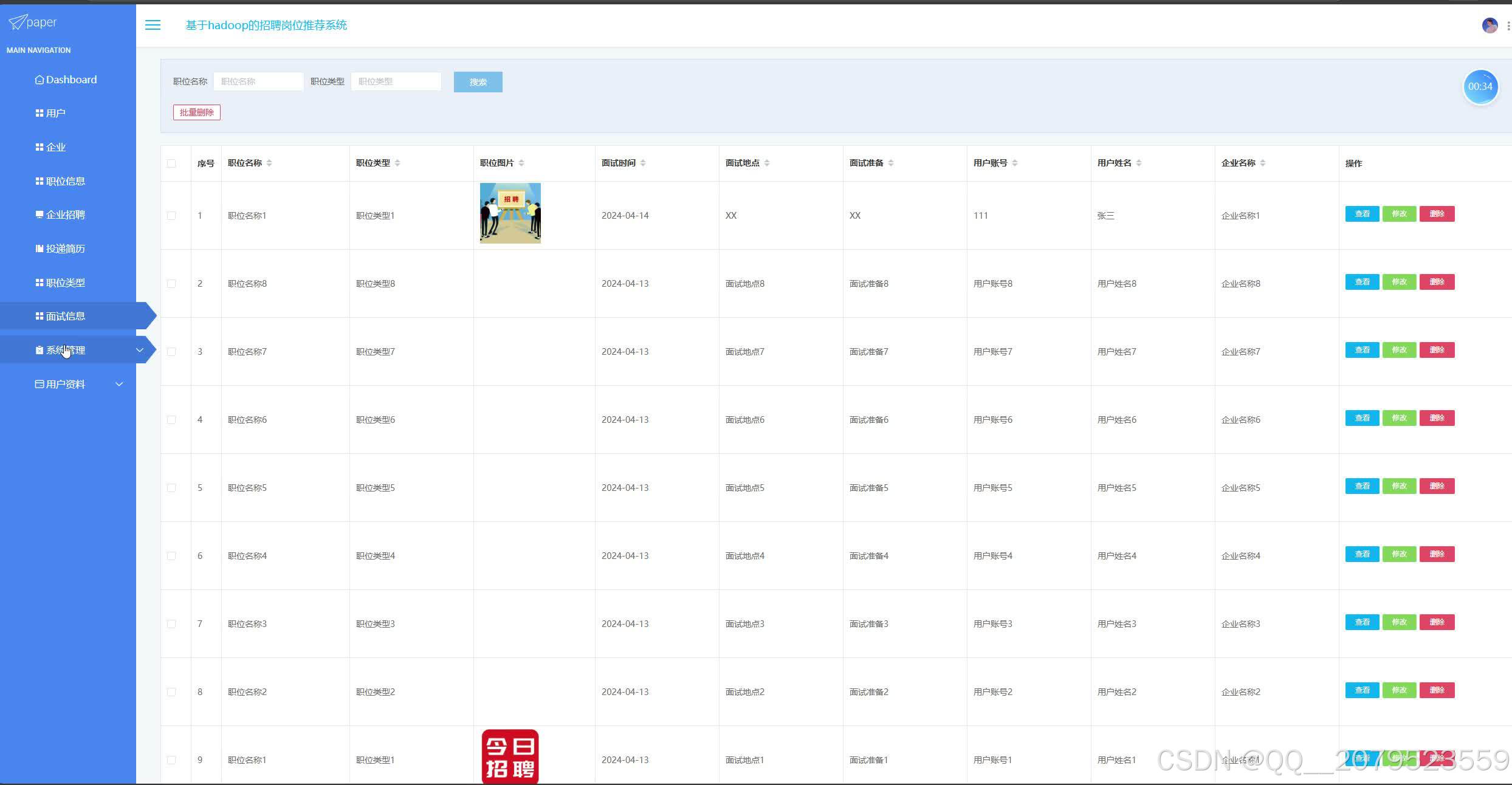The height and width of the screenshot is (785, 1512).
Task: Select cell 2024-04-14 interview date
Action: coord(625,216)
